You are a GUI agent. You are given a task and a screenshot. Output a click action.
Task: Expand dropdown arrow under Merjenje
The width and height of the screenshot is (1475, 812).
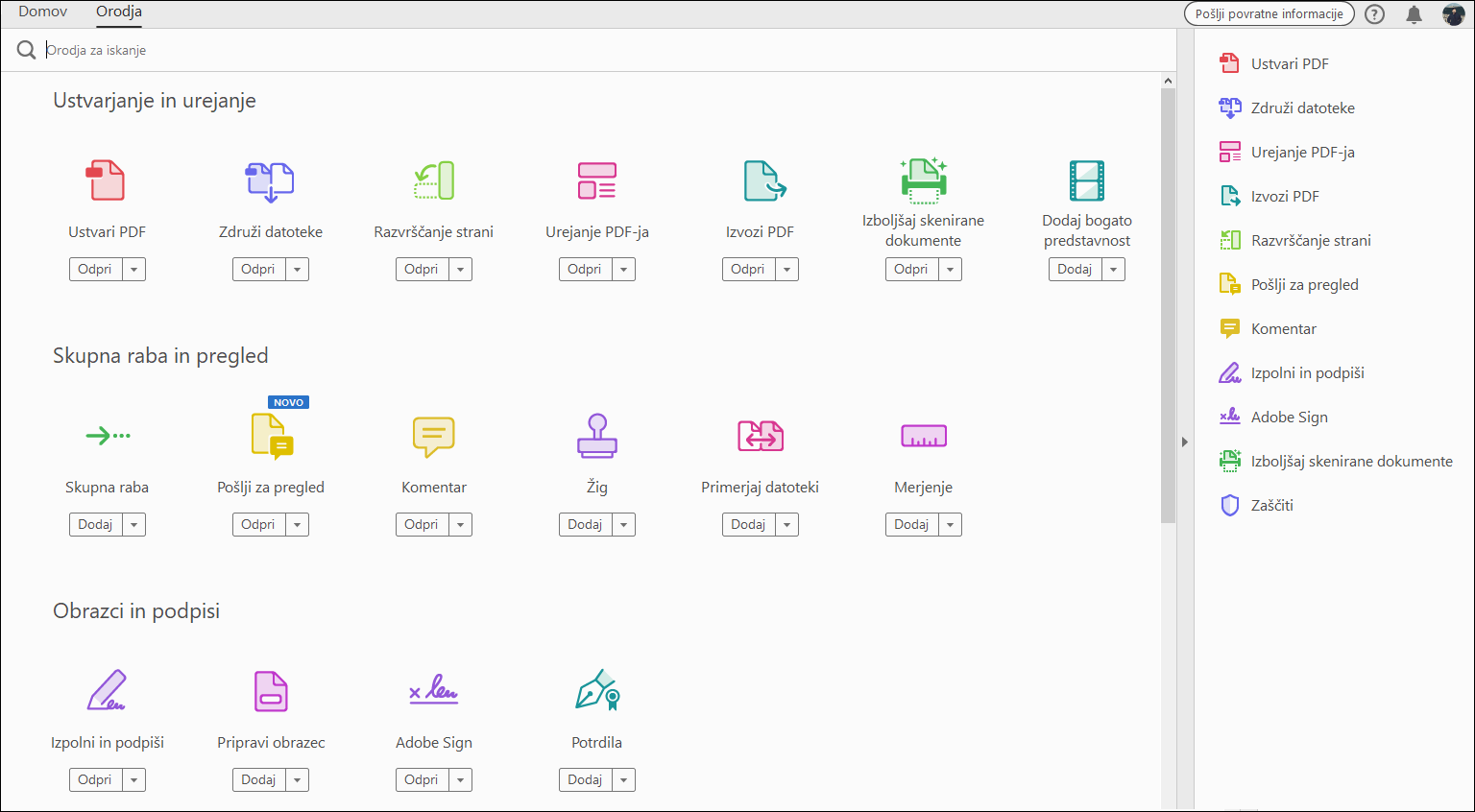click(x=951, y=525)
